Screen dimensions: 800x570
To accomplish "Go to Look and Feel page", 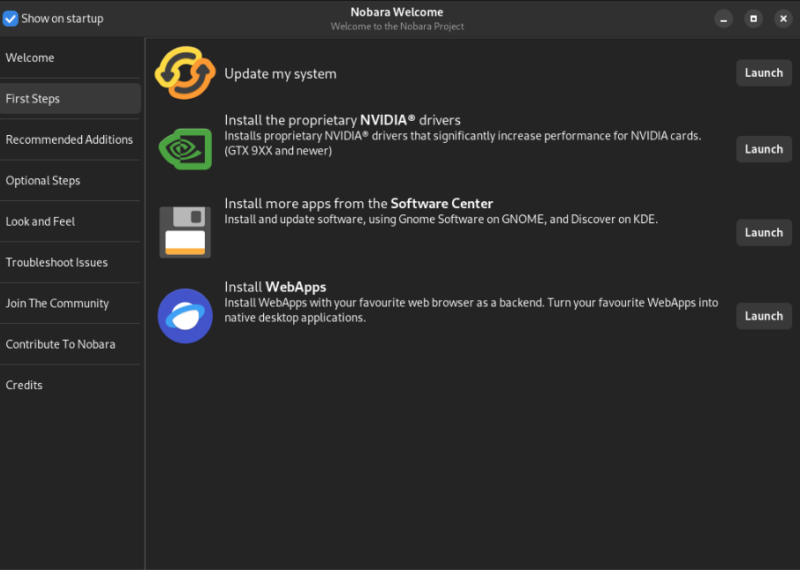I will pos(70,221).
